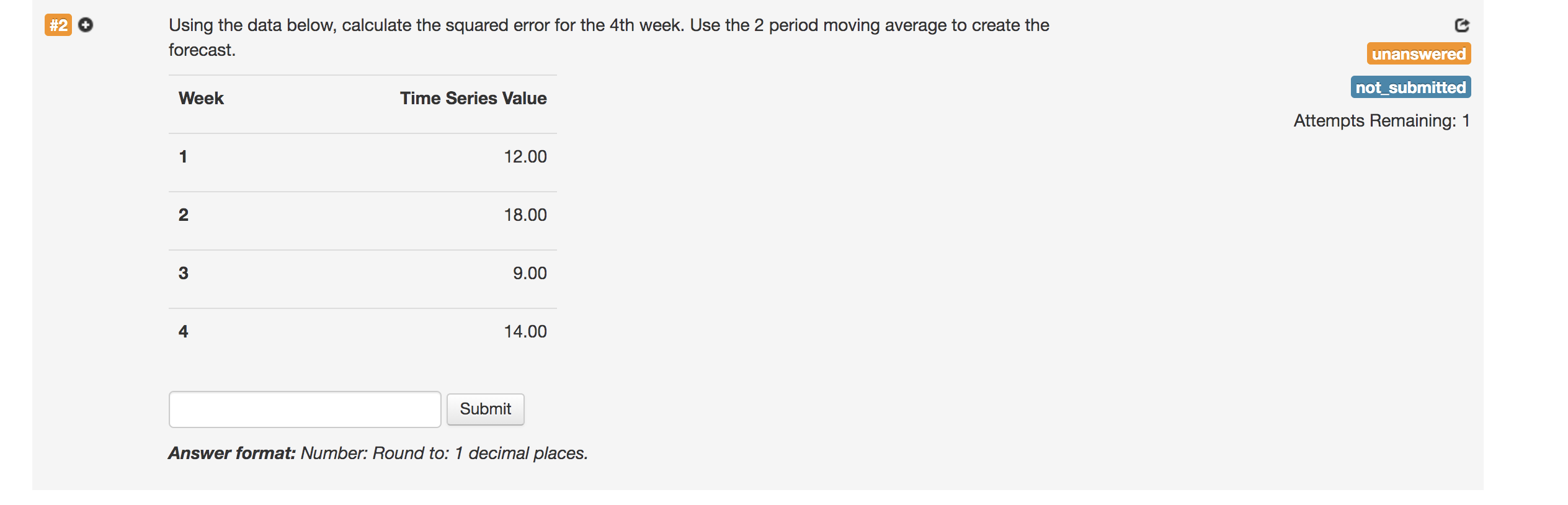Image resolution: width=1568 pixels, height=505 pixels.
Task: Select the Time Series Value column header
Action: [x=473, y=97]
